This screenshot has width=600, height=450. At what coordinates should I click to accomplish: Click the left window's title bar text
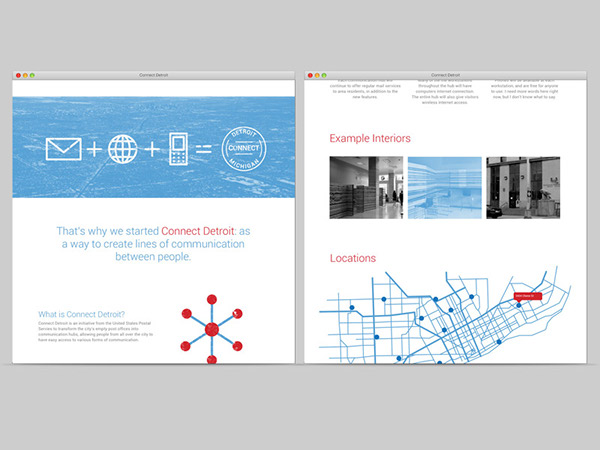[153, 75]
